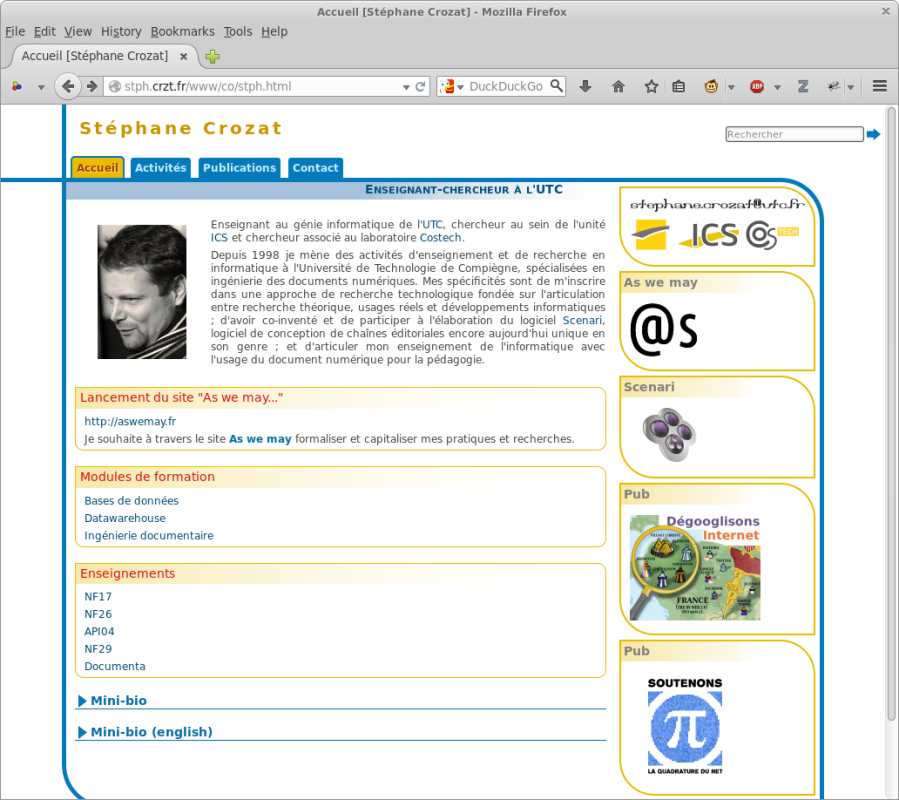Screen dimensions: 899x800
Task: Click the DuckDuckGo search engine icon
Action: 447,87
